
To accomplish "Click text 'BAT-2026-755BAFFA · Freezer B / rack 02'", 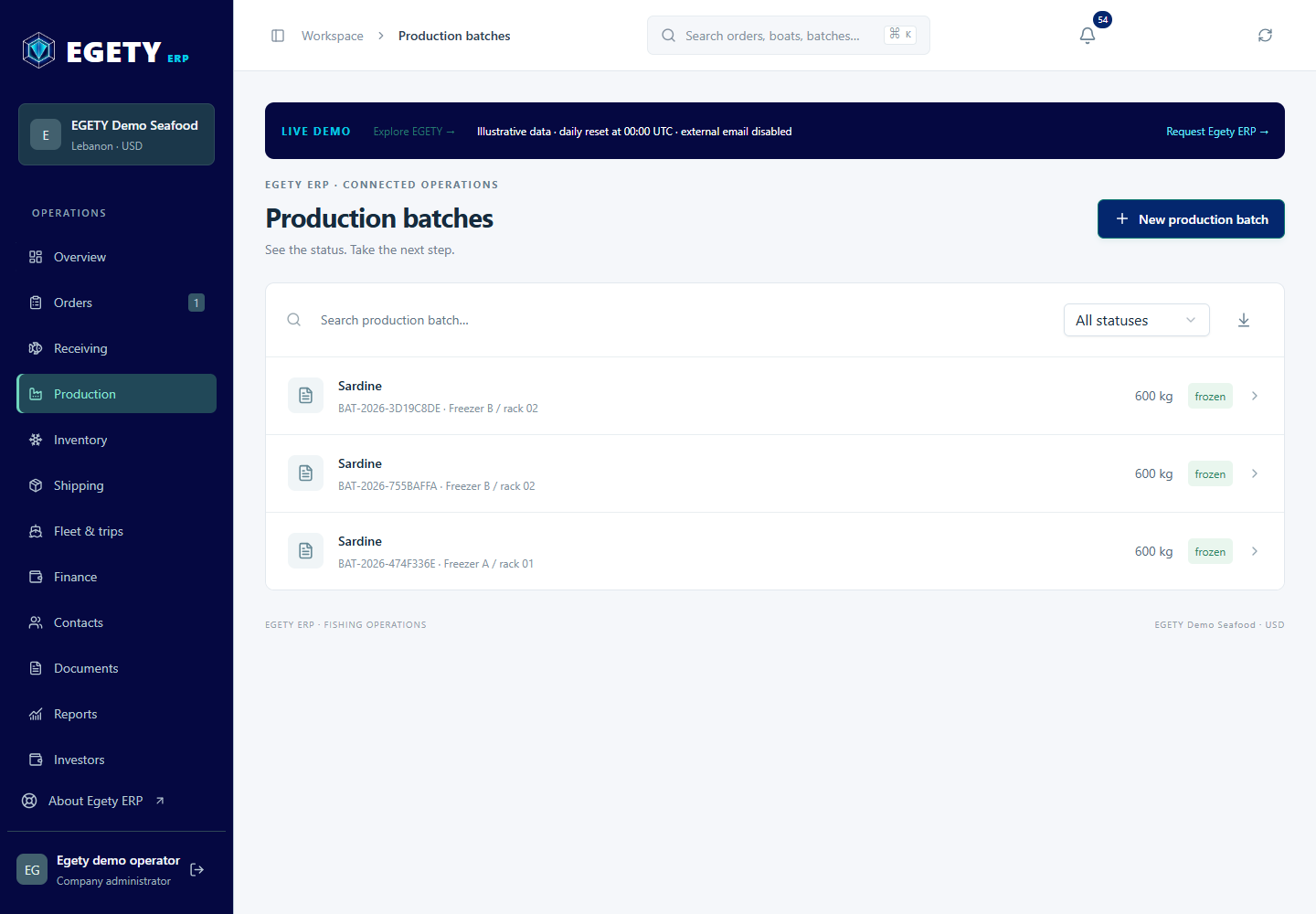I will (x=437, y=486).
